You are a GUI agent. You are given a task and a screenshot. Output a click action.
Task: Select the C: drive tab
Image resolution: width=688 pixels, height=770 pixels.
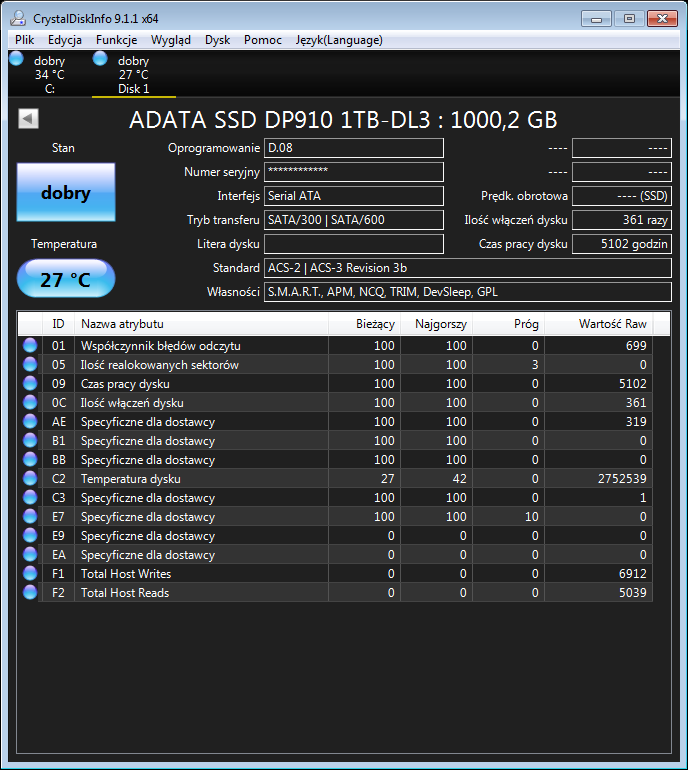pos(49,75)
